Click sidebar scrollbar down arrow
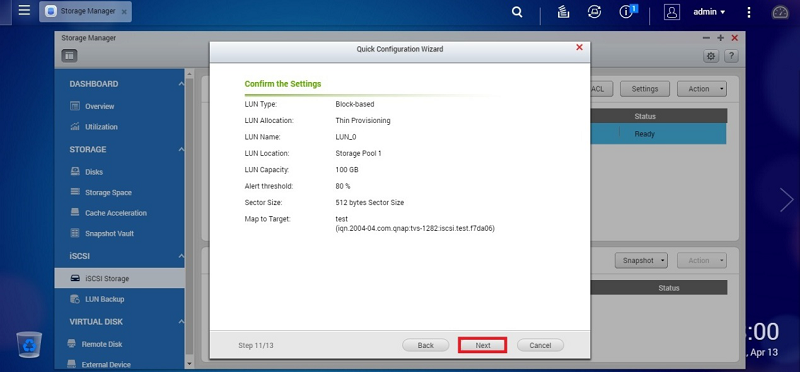 tap(189, 364)
